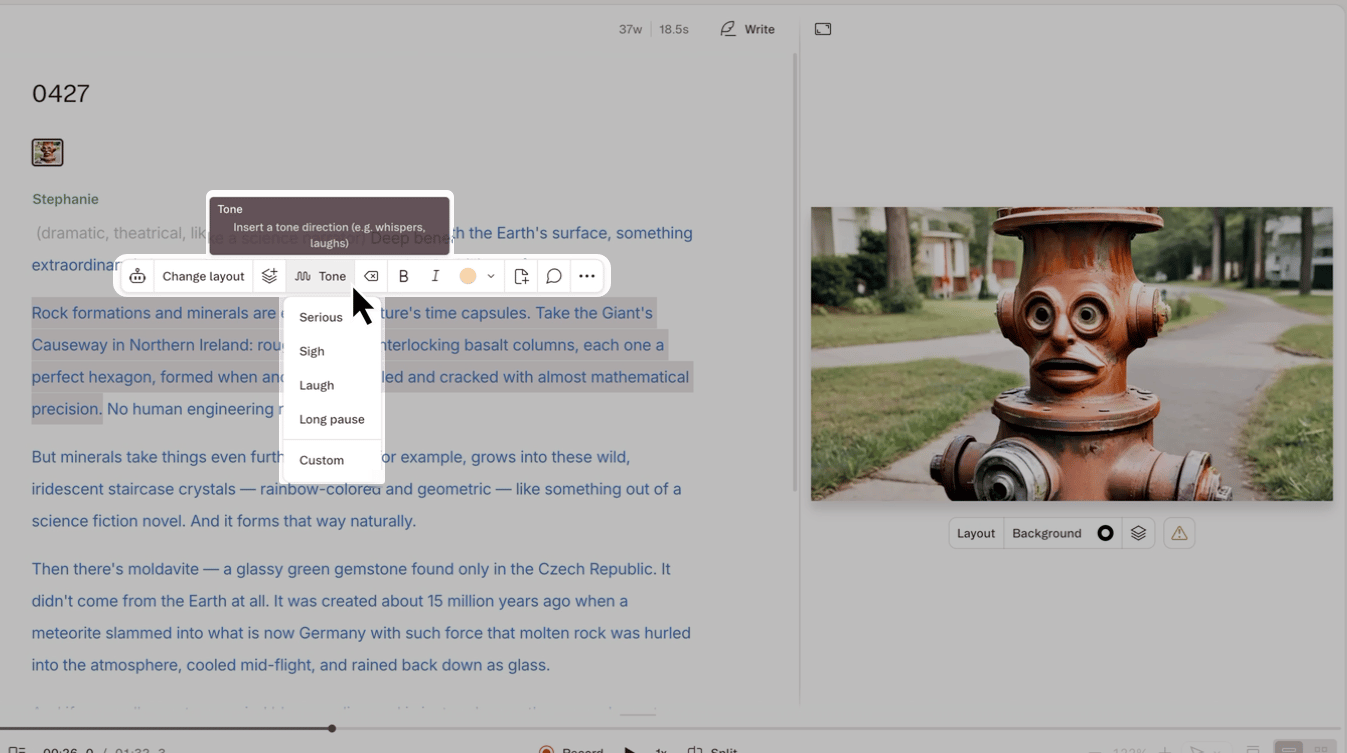Toggle the fullscreen preview icon
The width and height of the screenshot is (1347, 753).
823,29
